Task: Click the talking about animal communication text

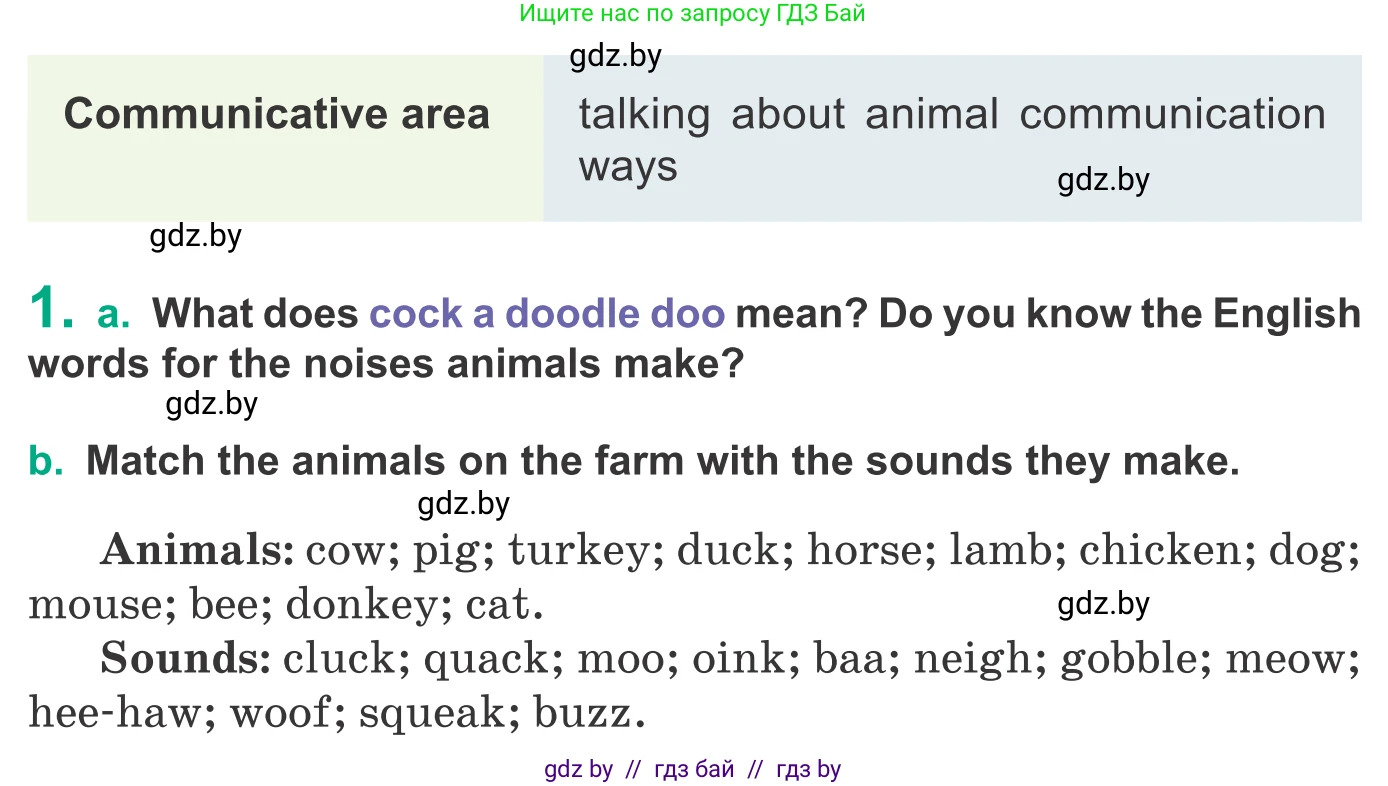Action: click(x=951, y=114)
